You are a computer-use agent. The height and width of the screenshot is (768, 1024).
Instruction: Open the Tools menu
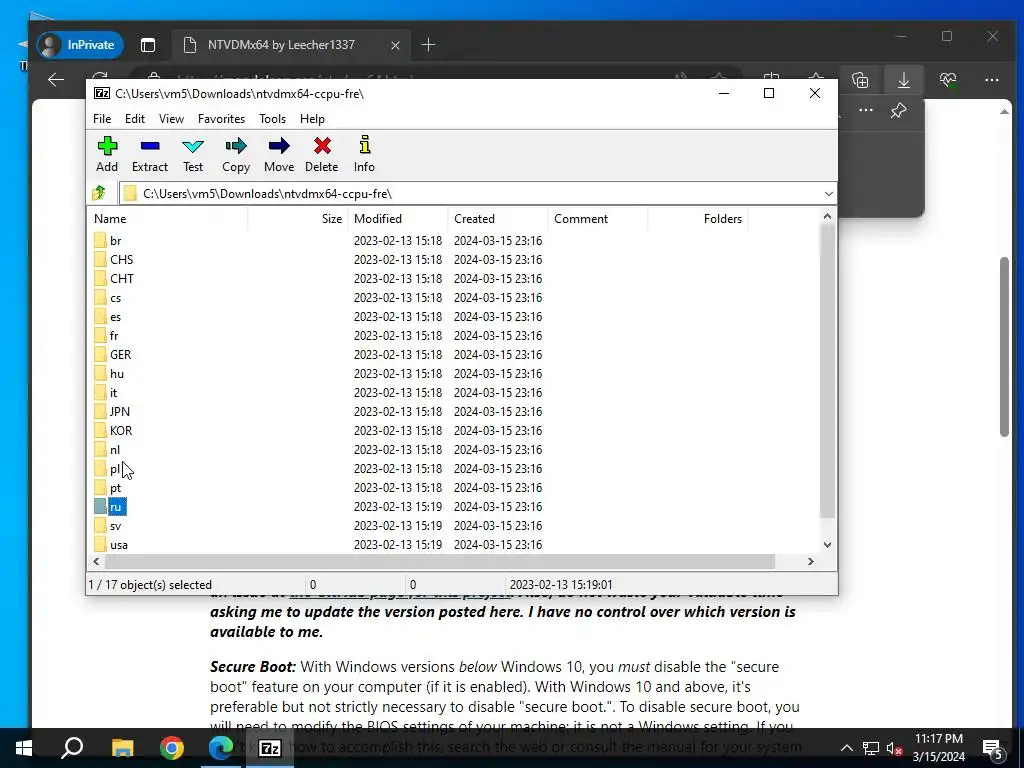(x=272, y=119)
